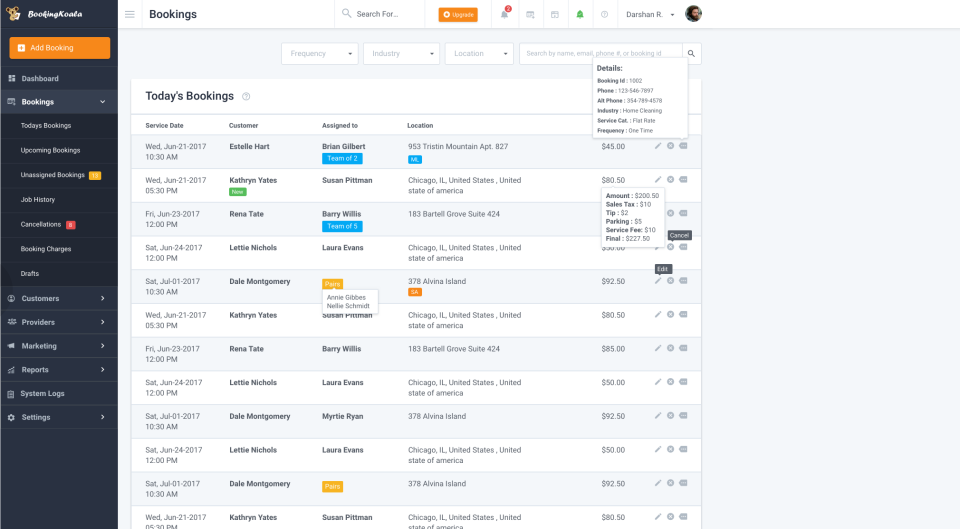The width and height of the screenshot is (960, 529).
Task: Expand the Customers sidebar section
Action: pos(58,298)
